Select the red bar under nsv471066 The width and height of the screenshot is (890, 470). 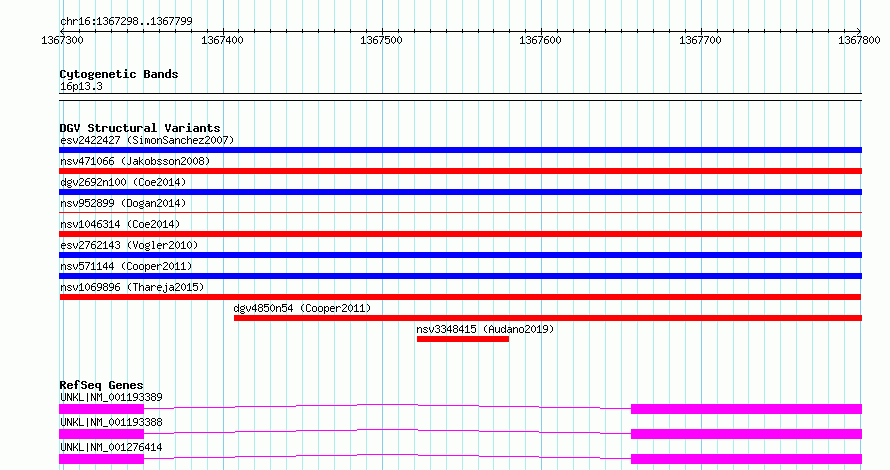(460, 171)
